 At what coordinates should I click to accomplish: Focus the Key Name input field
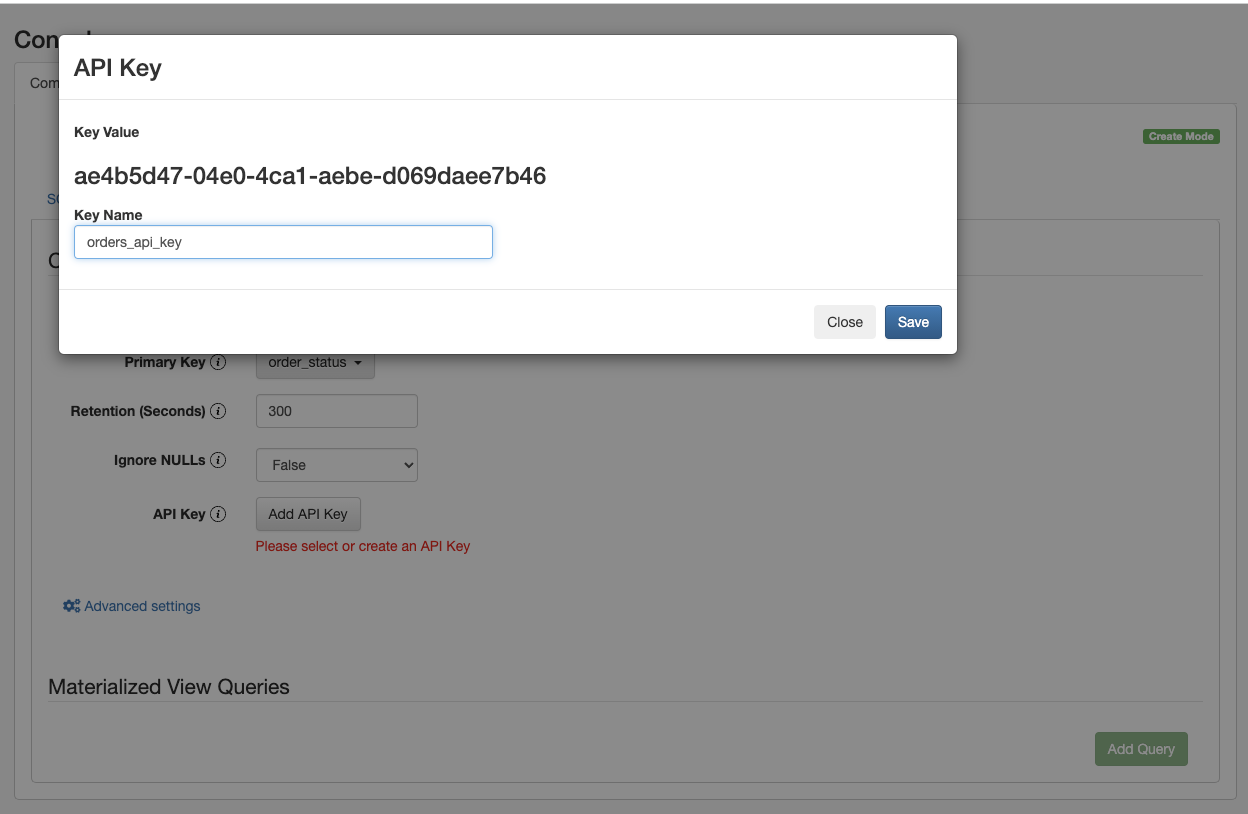[283, 242]
